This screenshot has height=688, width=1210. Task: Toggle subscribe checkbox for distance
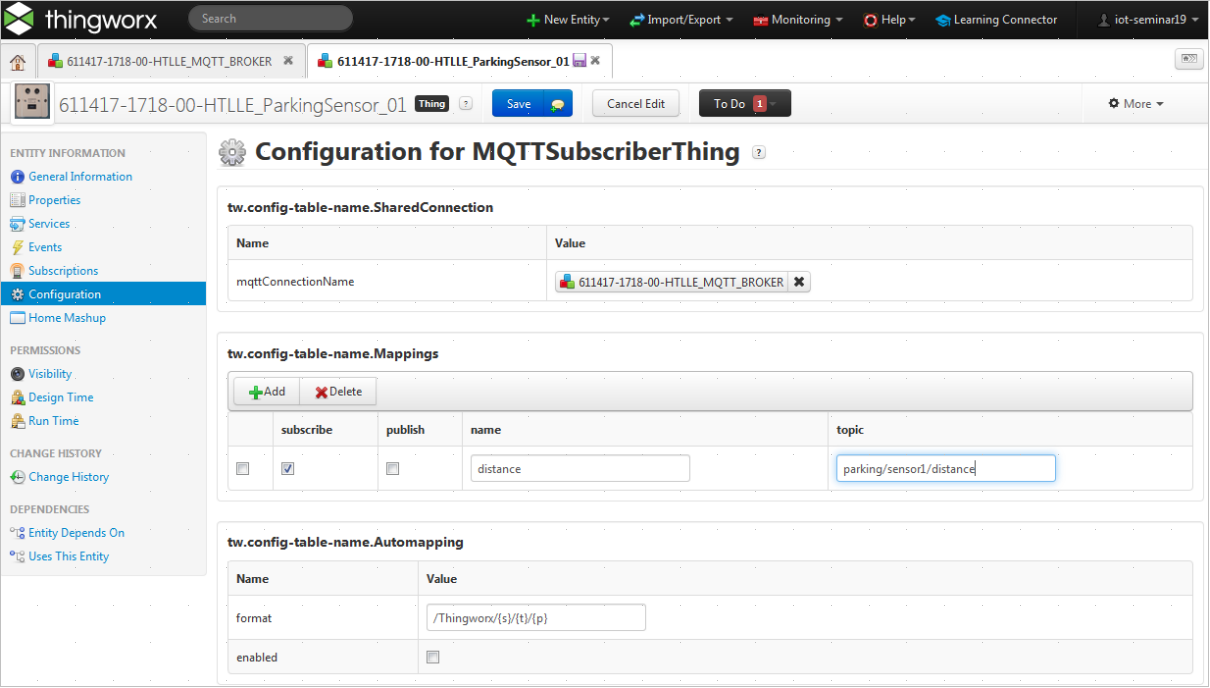tap(288, 469)
